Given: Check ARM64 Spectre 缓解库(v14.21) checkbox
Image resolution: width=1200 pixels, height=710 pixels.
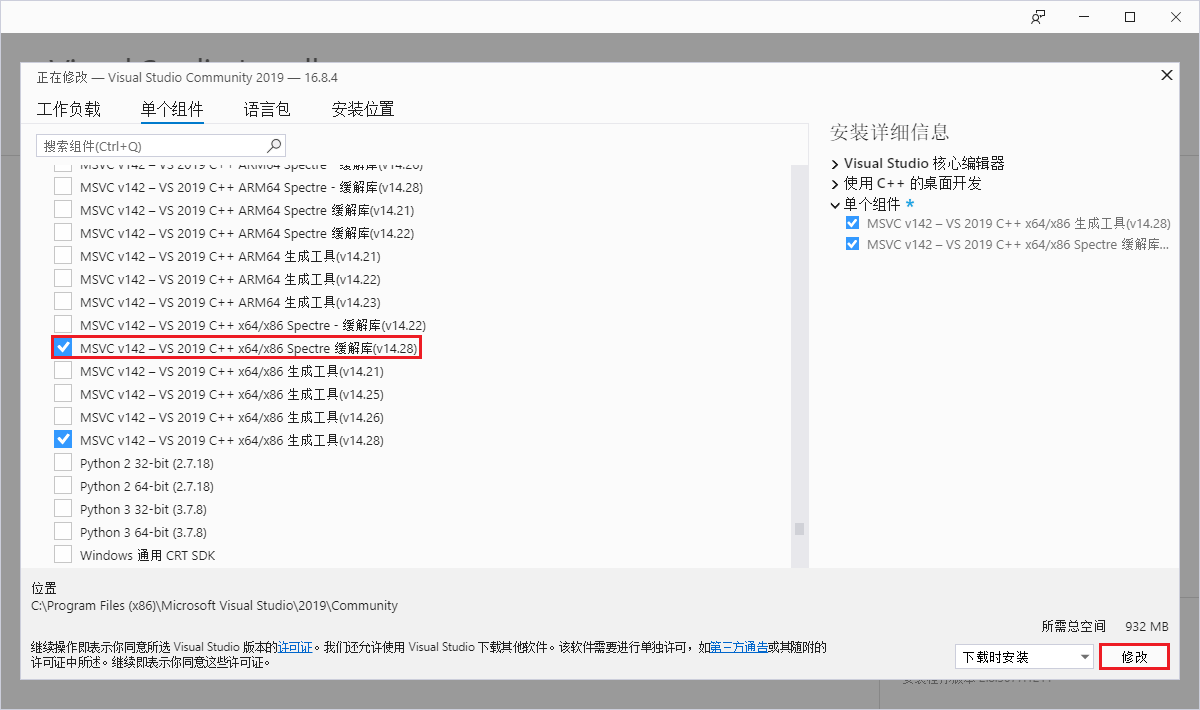Looking at the screenshot, I should pos(63,210).
